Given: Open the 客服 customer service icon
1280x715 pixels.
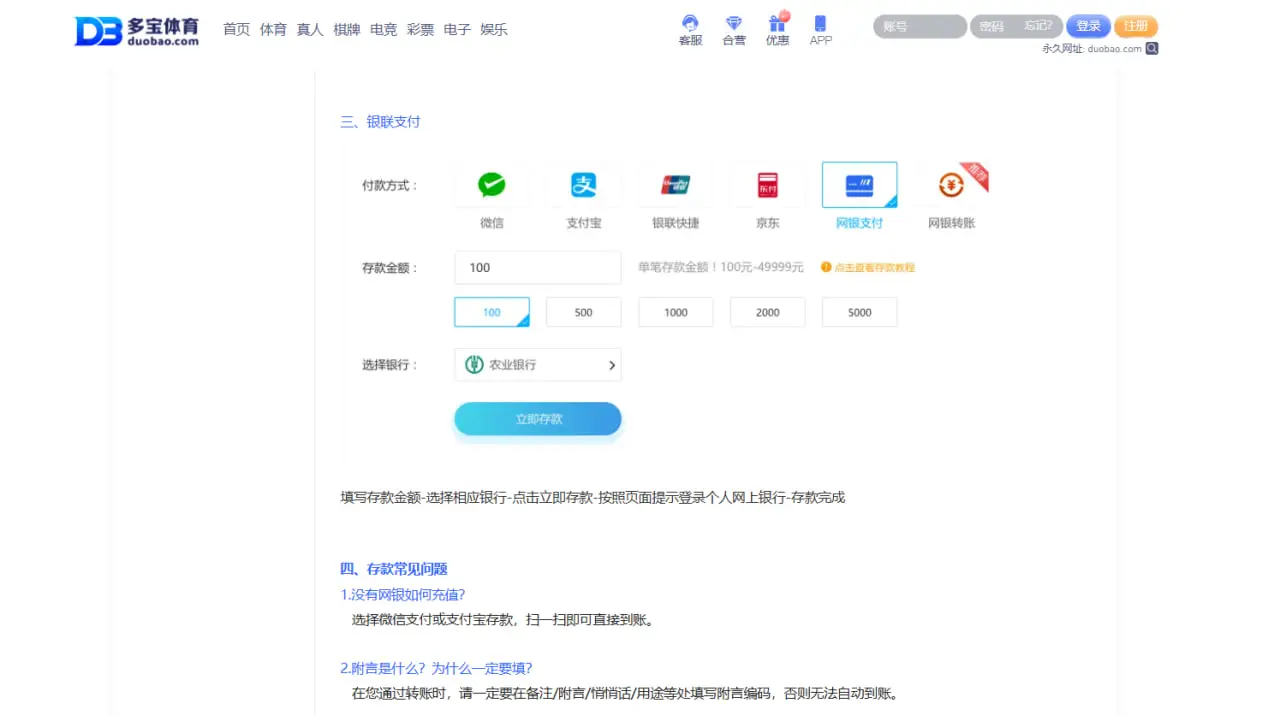Looking at the screenshot, I should [x=690, y=23].
